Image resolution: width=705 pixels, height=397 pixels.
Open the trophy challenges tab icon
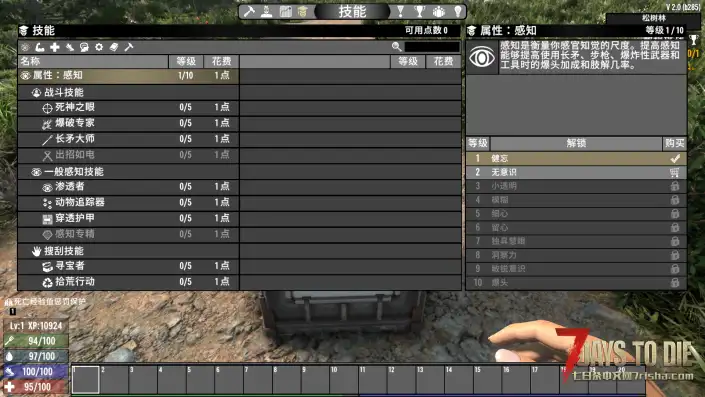click(x=419, y=11)
